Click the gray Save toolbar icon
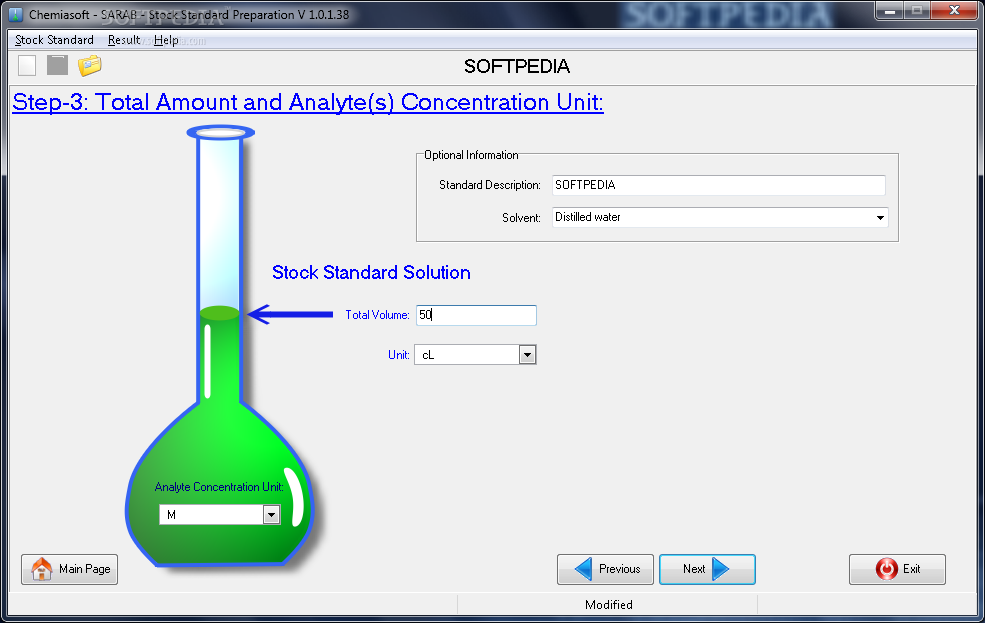The width and height of the screenshot is (985, 623). 57,65
